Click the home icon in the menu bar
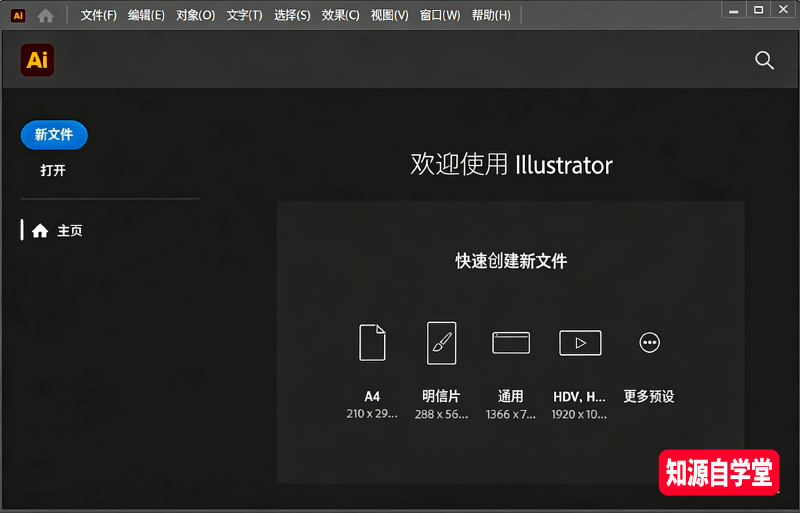This screenshot has width=800, height=513. click(46, 16)
